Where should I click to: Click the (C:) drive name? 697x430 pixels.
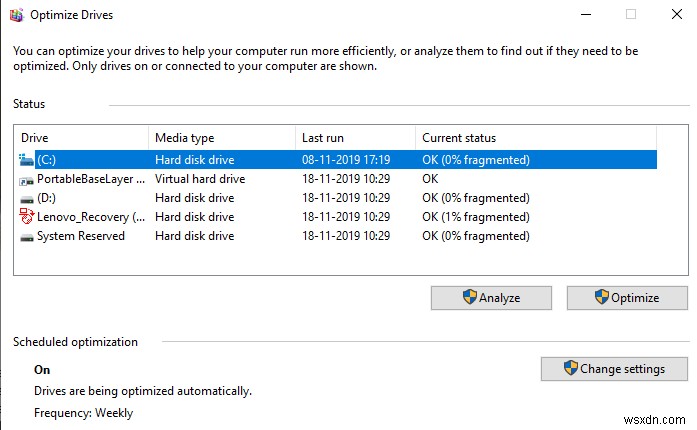click(46, 160)
